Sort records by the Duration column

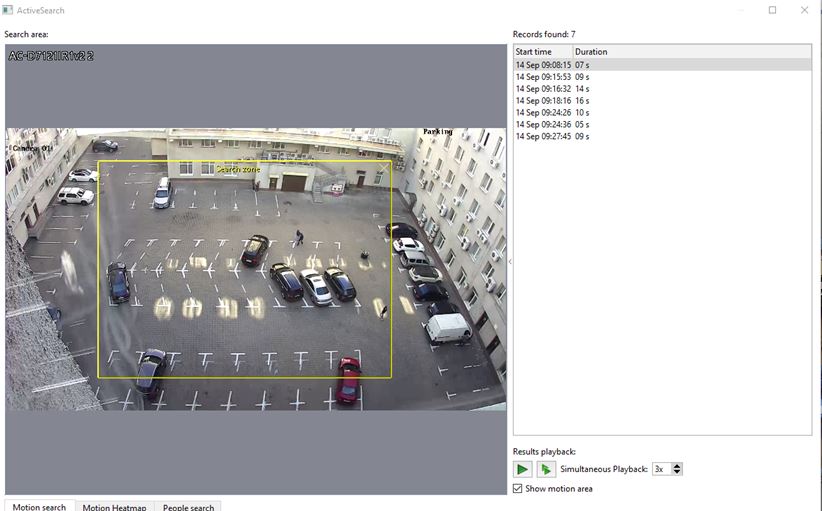point(600,51)
